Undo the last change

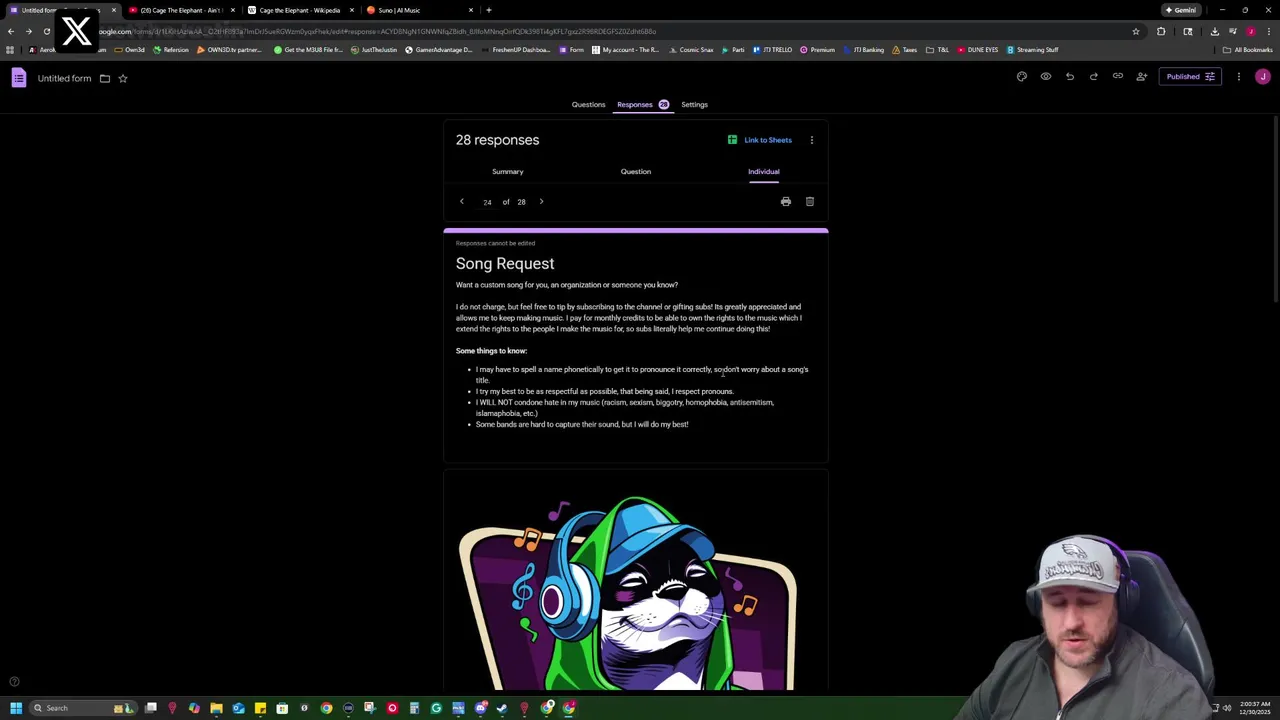(x=1070, y=77)
